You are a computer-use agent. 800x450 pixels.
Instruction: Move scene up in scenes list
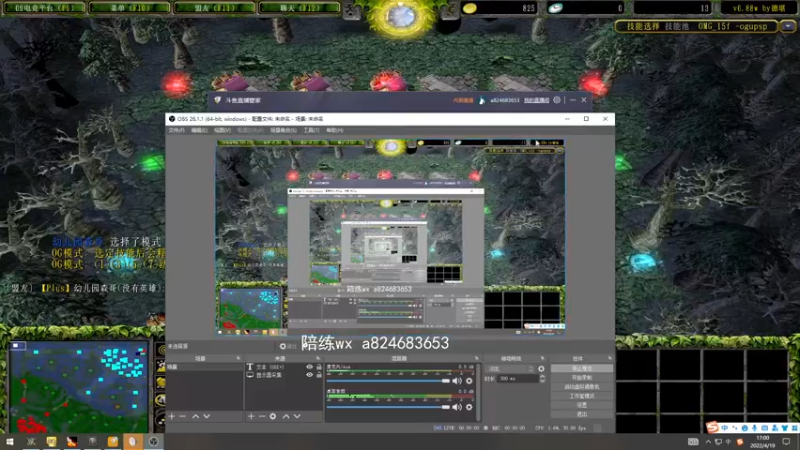click(x=195, y=416)
